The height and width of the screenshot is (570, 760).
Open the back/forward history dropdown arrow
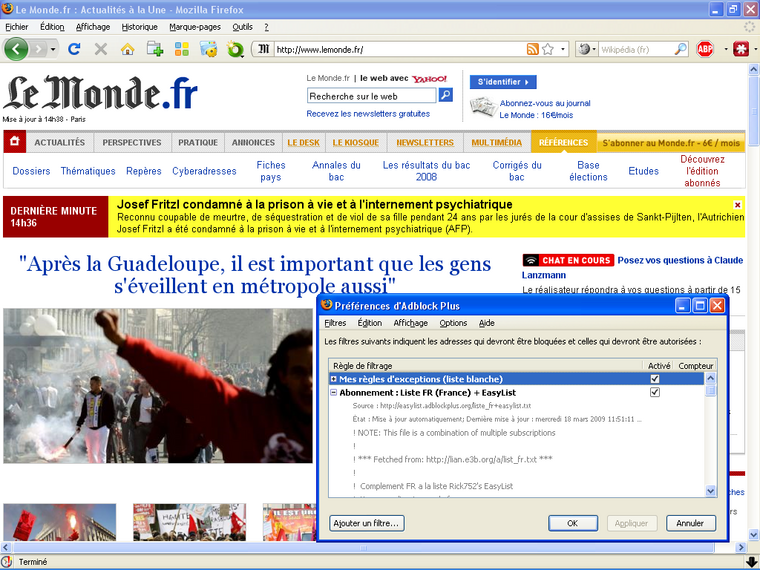pos(53,49)
